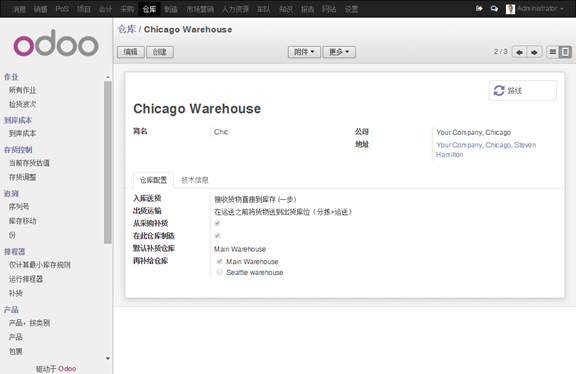576x374 pixels.
Task: Open the 采购 menu
Action: coord(127,9)
